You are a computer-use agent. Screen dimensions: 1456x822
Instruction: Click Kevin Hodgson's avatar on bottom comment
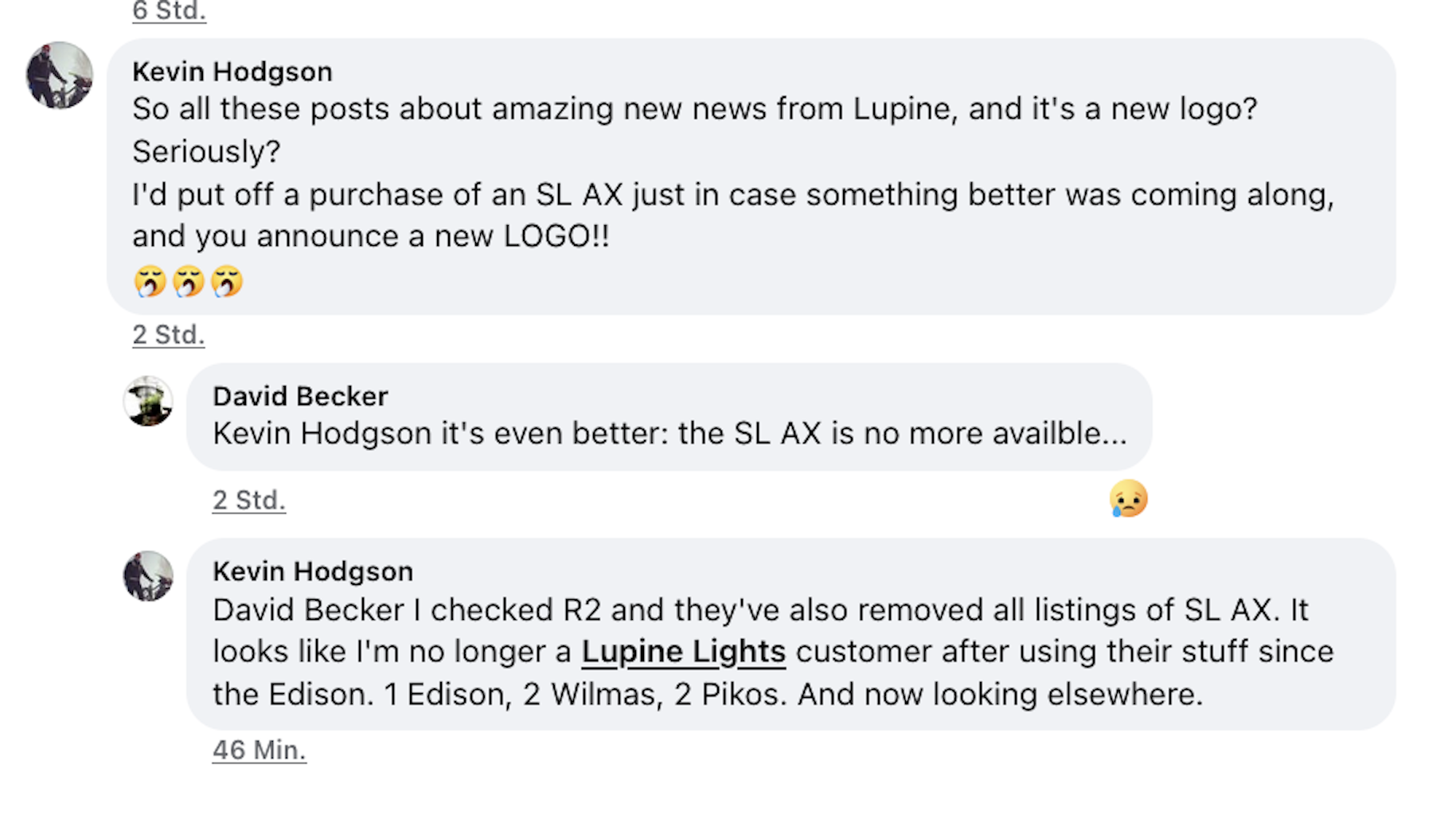pos(149,578)
